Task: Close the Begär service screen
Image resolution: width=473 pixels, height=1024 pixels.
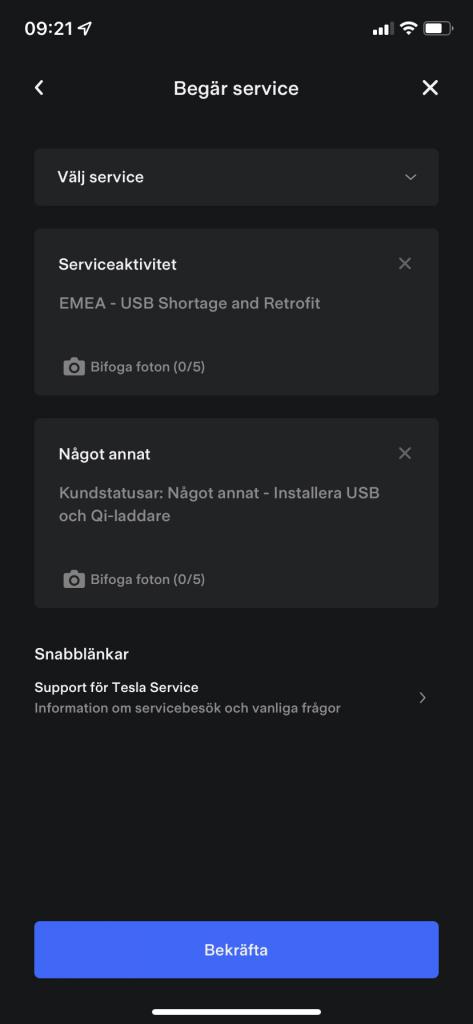Action: click(430, 88)
